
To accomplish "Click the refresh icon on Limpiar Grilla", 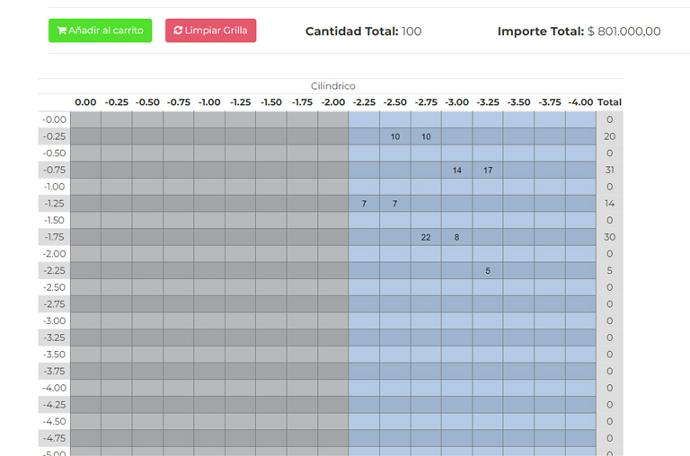I will click(178, 31).
